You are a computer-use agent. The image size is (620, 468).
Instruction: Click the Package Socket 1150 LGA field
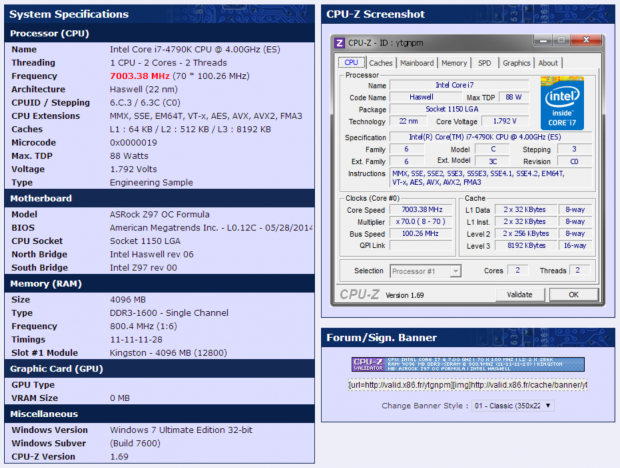[x=459, y=109]
